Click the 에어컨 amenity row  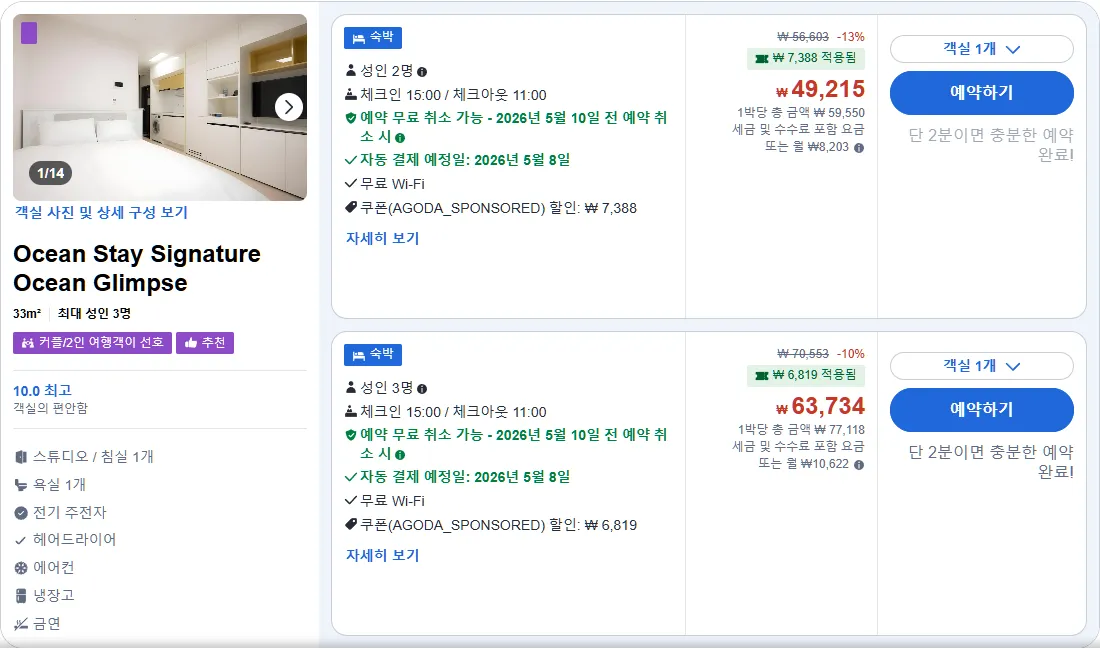click(x=45, y=568)
